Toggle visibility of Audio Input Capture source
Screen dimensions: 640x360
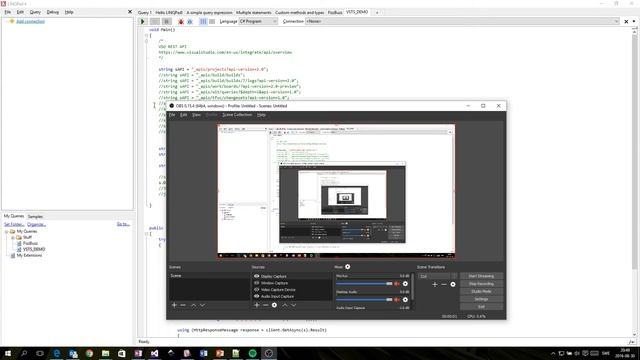[257, 296]
